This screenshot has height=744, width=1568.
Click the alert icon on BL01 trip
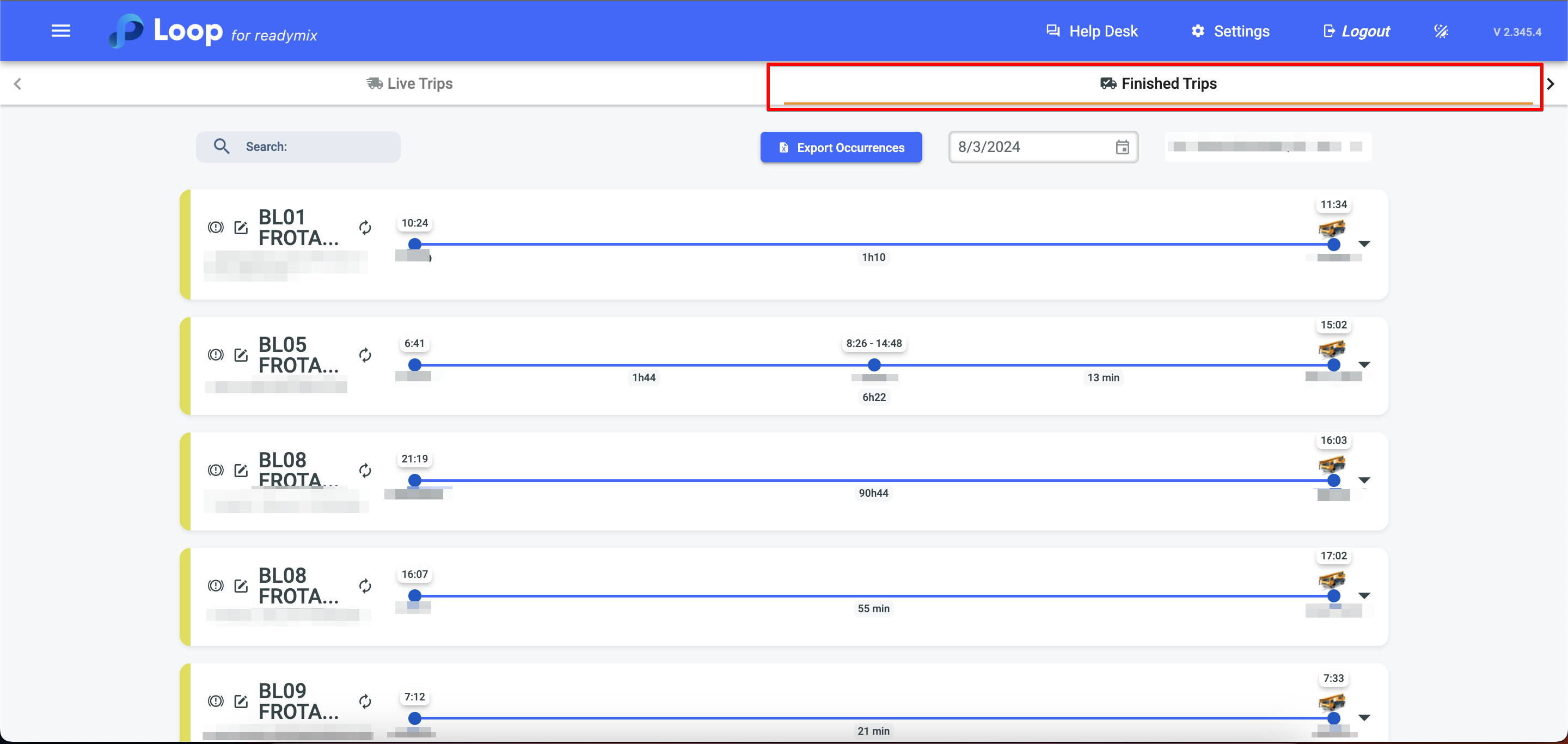point(216,228)
